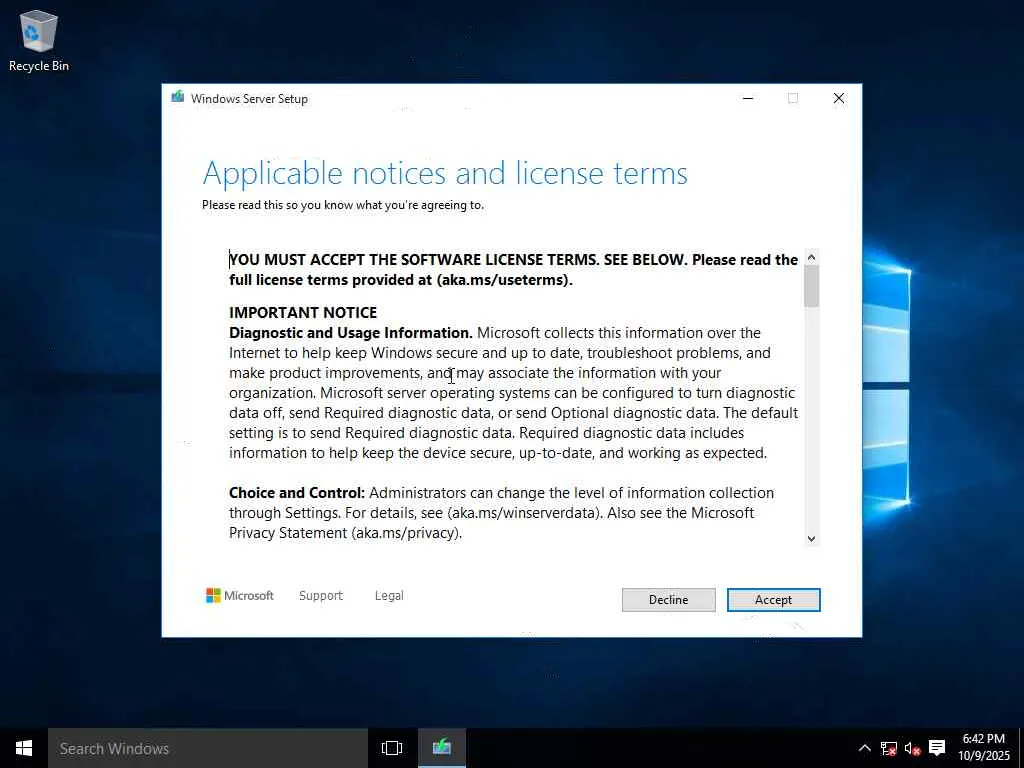The image size is (1024, 768).
Task: Click the Decline button
Action: [x=668, y=600]
